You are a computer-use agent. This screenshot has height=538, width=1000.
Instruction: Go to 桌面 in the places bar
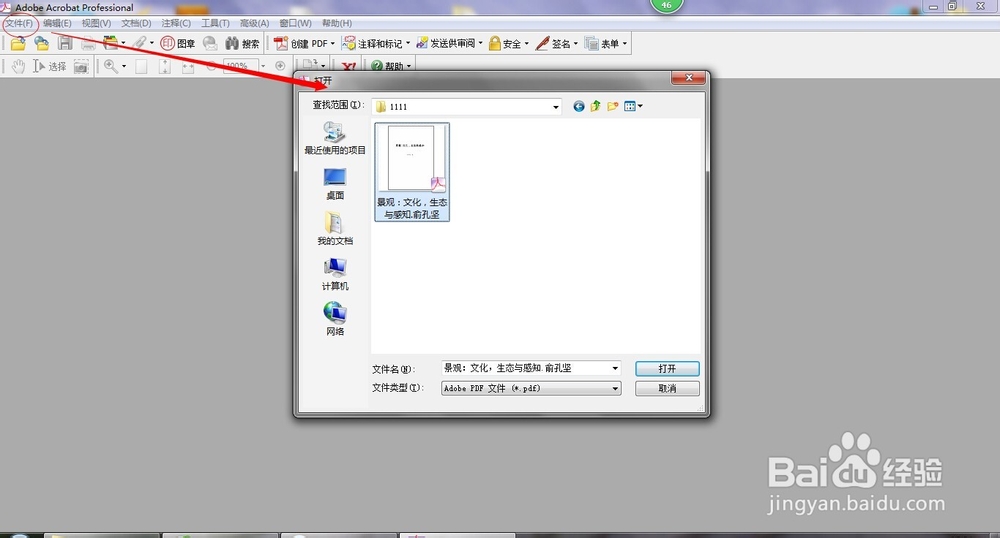(x=335, y=184)
